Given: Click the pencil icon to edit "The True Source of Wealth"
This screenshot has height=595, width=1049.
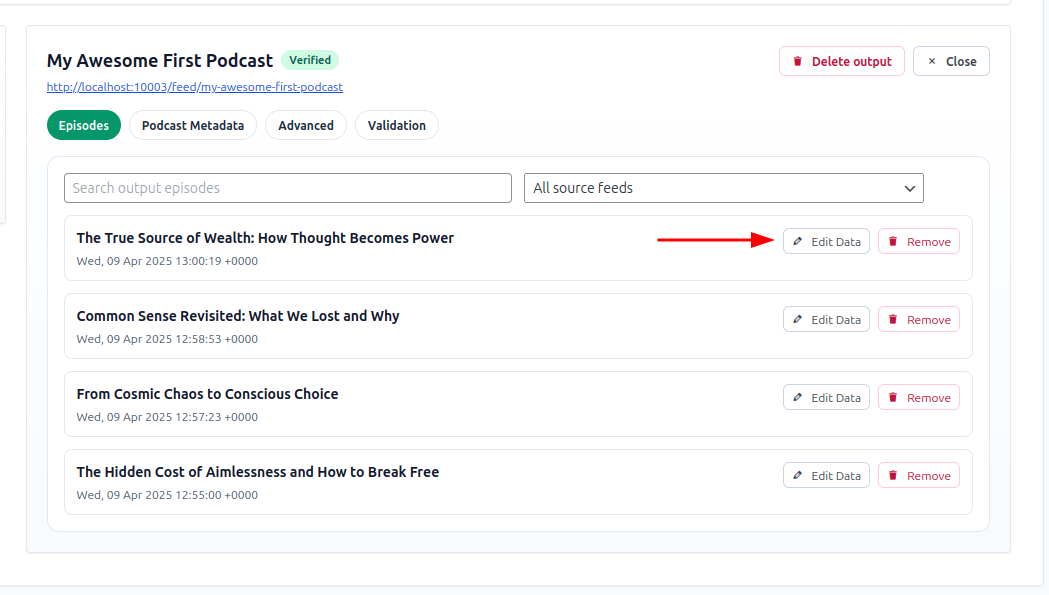Looking at the screenshot, I should tap(797, 241).
